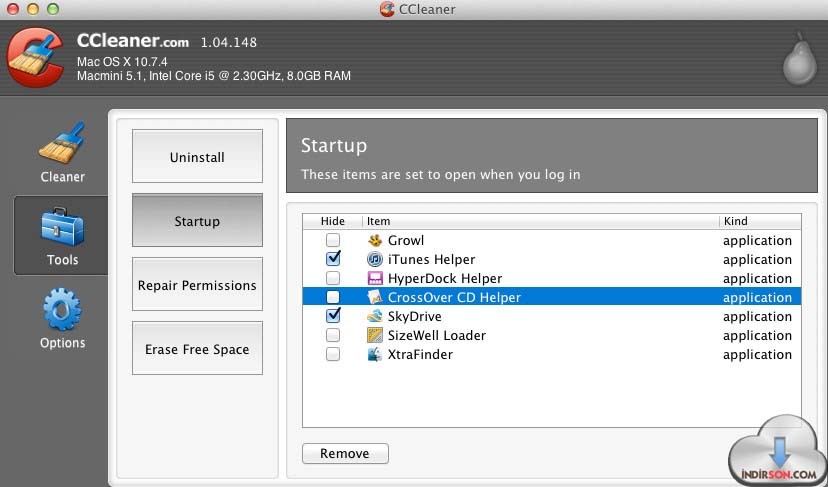Screen dimensions: 828x487
Task: Click the Mac OS X 10.7.4 text
Action: pos(122,62)
